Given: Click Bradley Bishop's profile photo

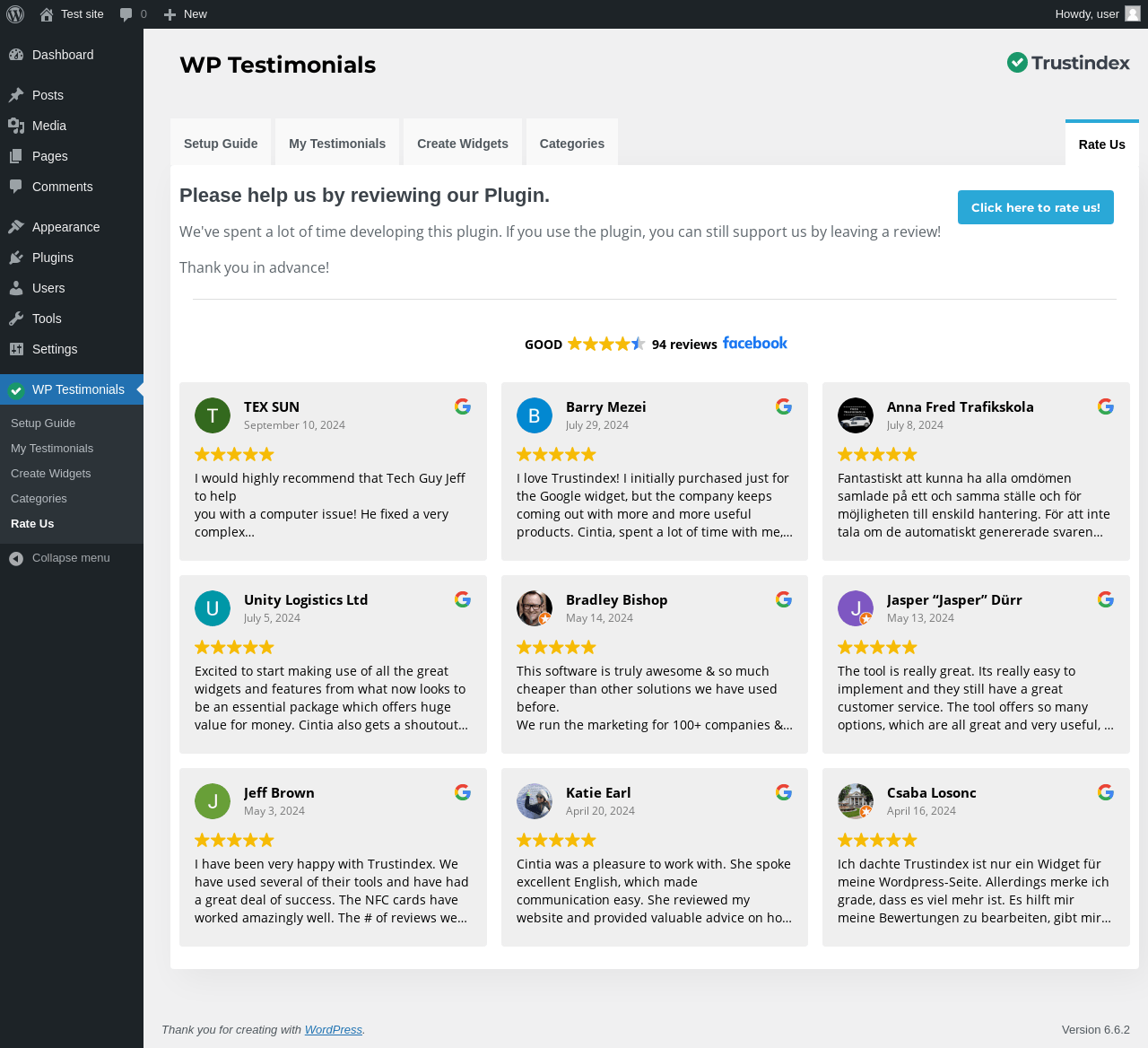Looking at the screenshot, I should click(535, 608).
